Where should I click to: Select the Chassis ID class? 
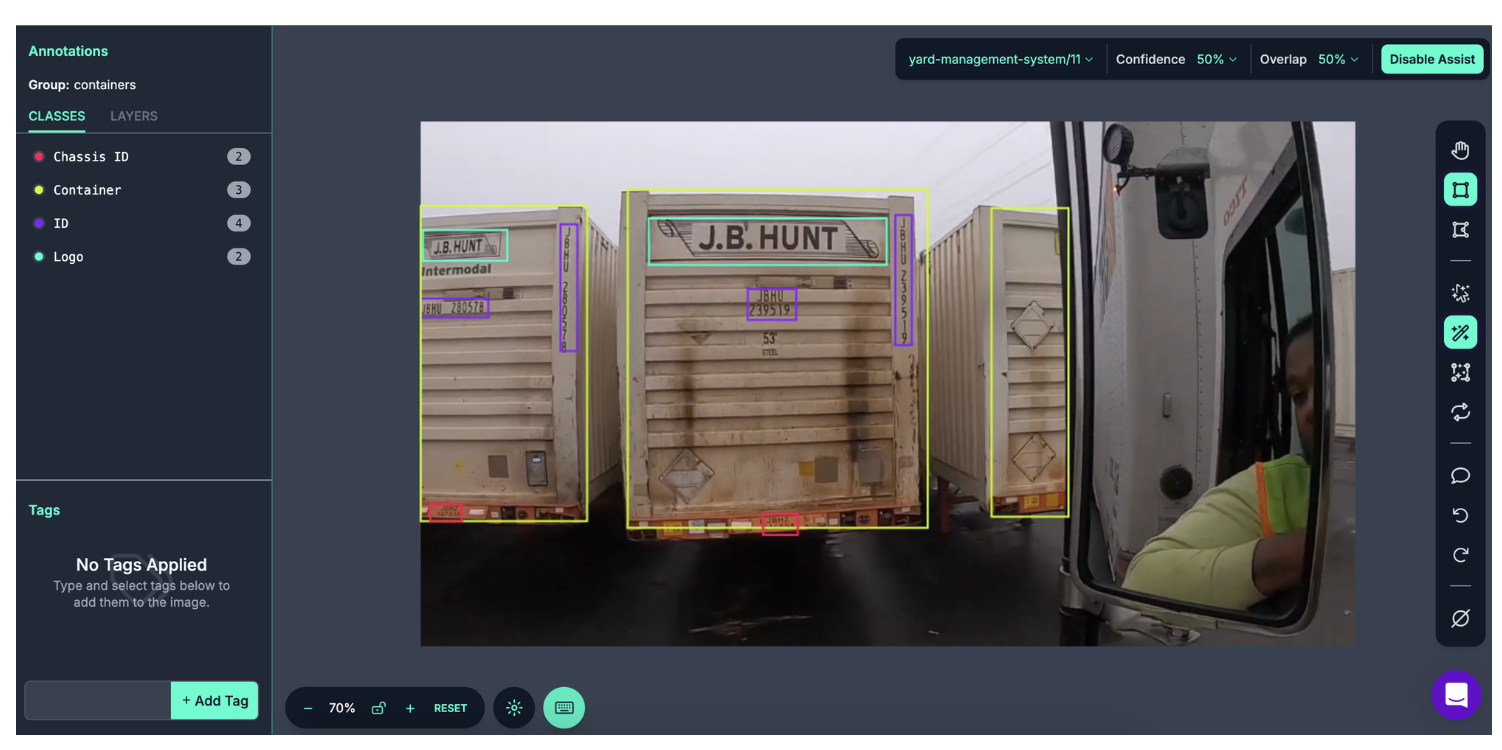(x=143, y=157)
